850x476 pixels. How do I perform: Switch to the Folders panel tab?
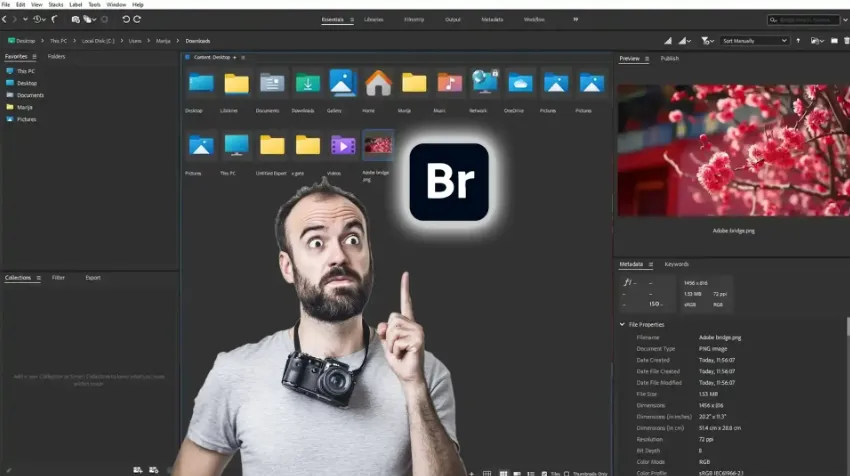click(56, 56)
